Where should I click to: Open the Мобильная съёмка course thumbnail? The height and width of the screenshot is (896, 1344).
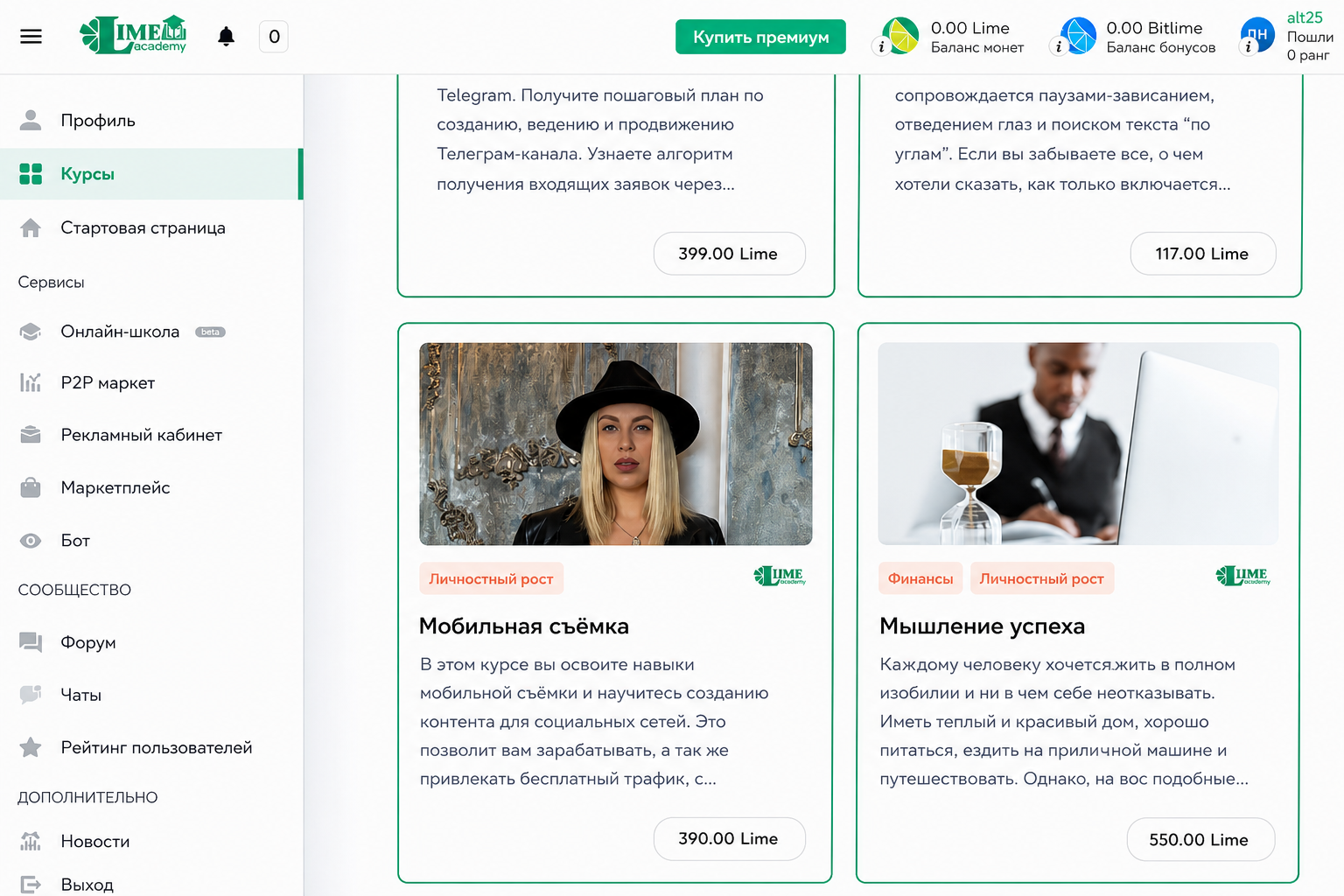point(616,444)
